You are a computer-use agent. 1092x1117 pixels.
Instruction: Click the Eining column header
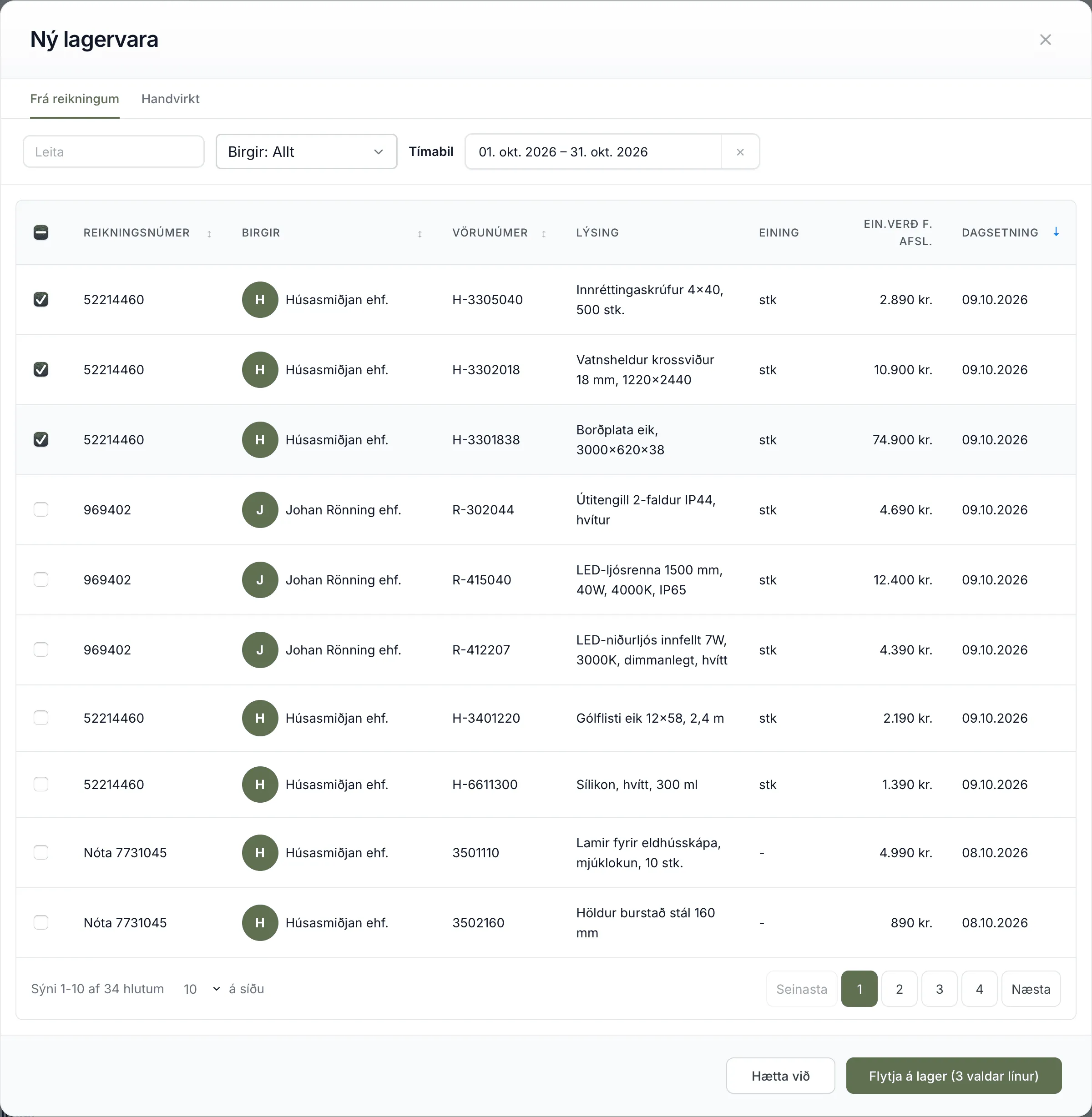[x=779, y=233]
